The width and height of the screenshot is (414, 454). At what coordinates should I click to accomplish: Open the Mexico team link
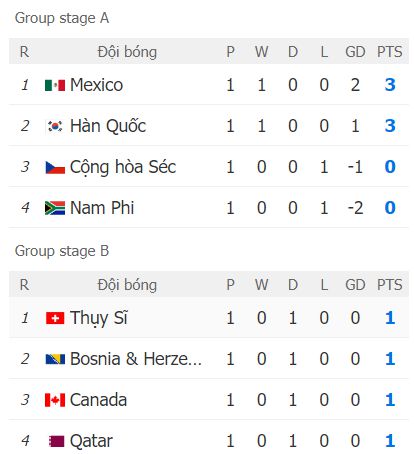pyautogui.click(x=96, y=85)
